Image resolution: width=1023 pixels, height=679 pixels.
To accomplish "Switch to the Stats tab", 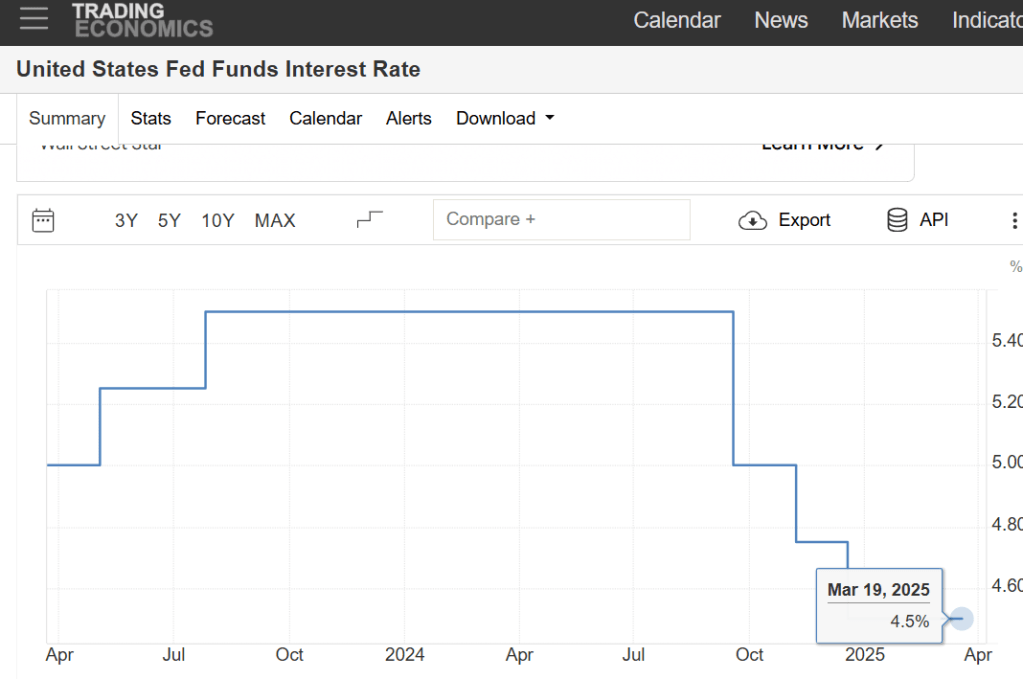I will (x=151, y=118).
